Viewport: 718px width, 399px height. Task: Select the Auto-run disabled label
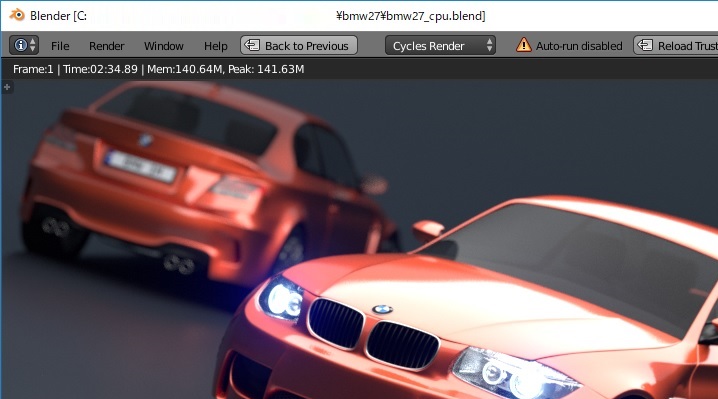579,46
